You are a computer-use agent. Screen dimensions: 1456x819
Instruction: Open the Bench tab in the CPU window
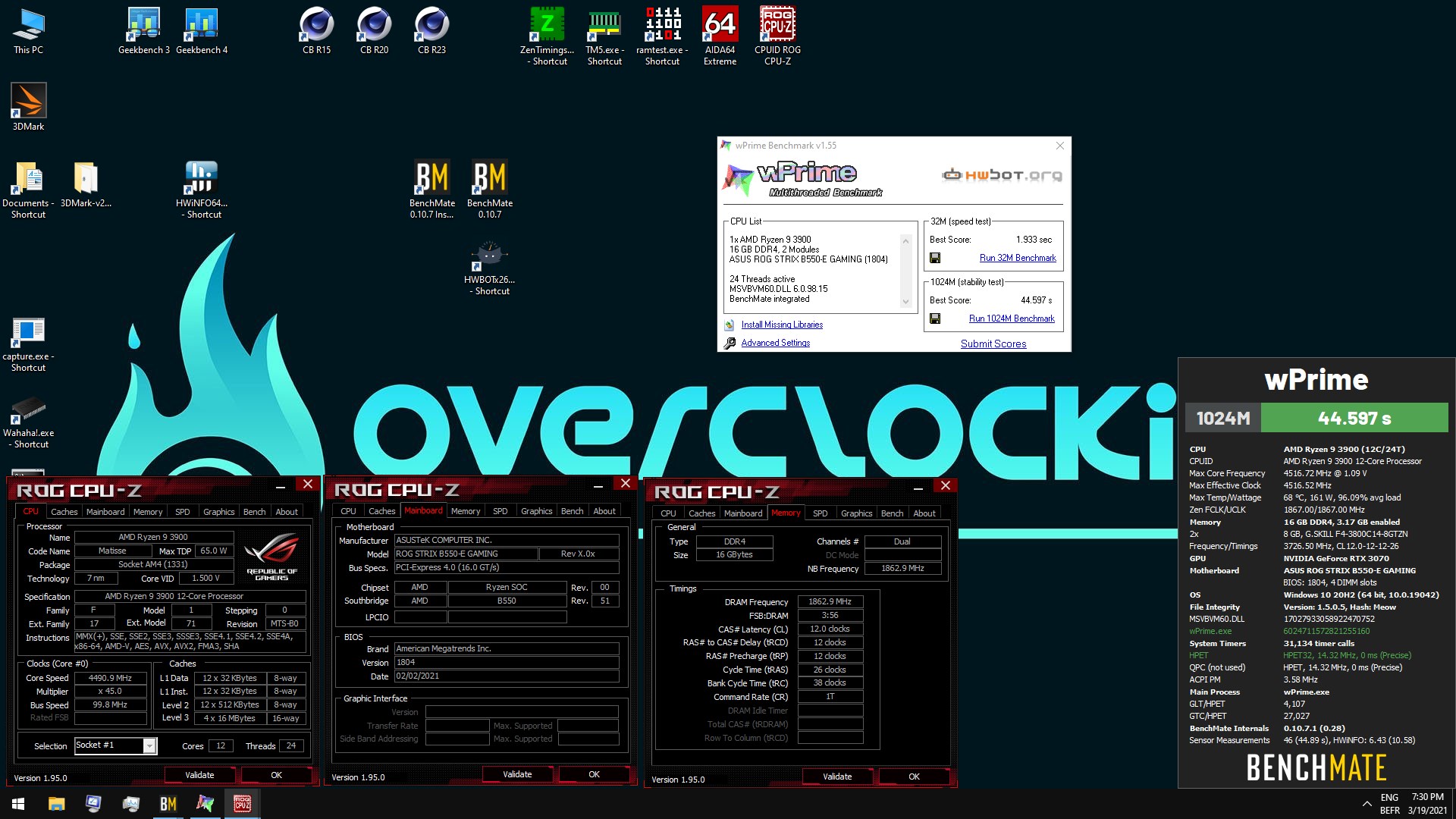[254, 512]
